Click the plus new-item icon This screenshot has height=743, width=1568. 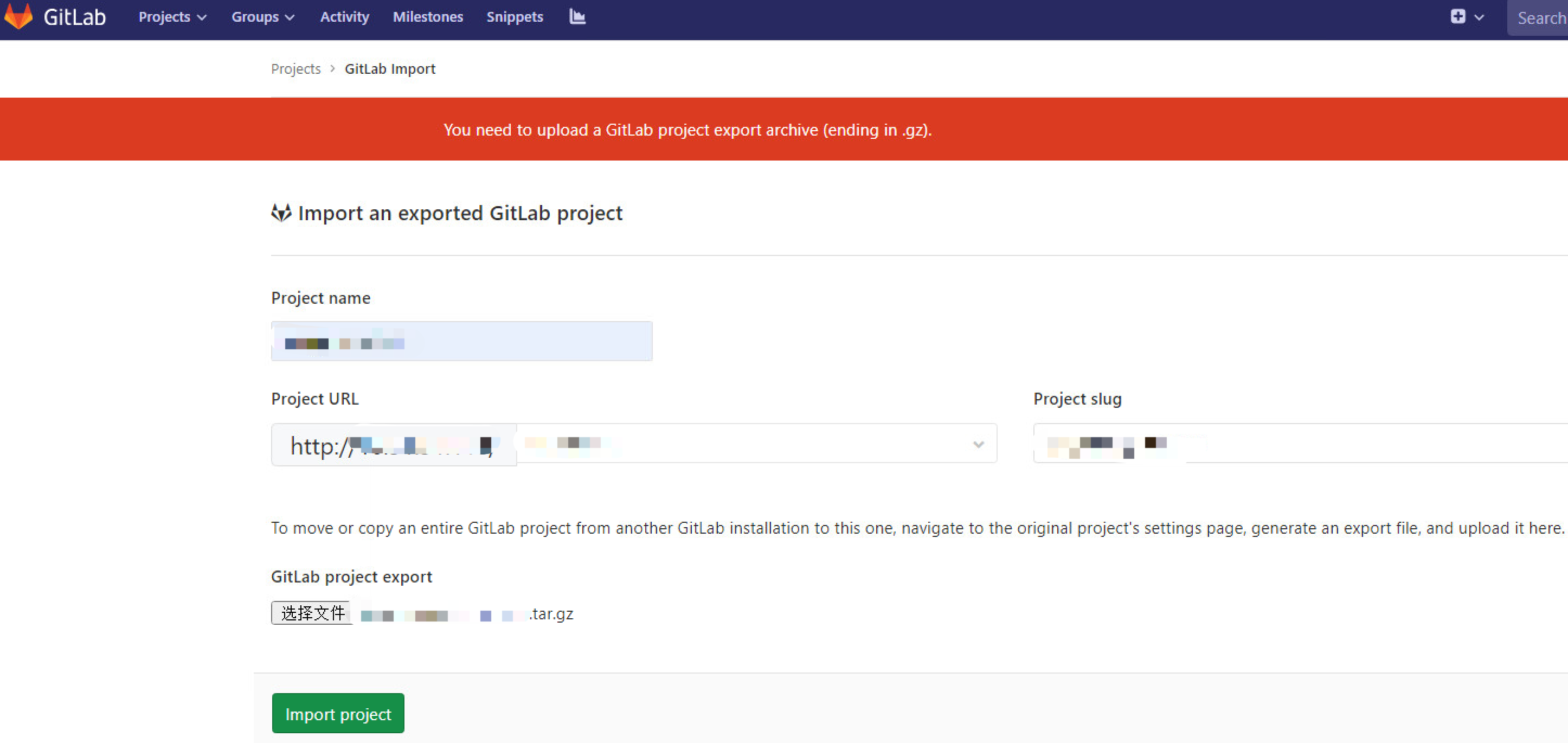1457,16
